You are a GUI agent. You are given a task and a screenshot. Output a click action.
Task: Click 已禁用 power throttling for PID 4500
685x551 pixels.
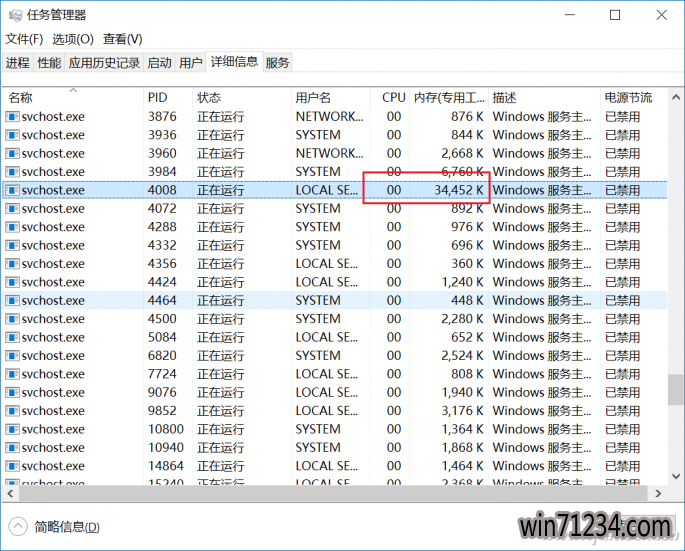tap(623, 319)
